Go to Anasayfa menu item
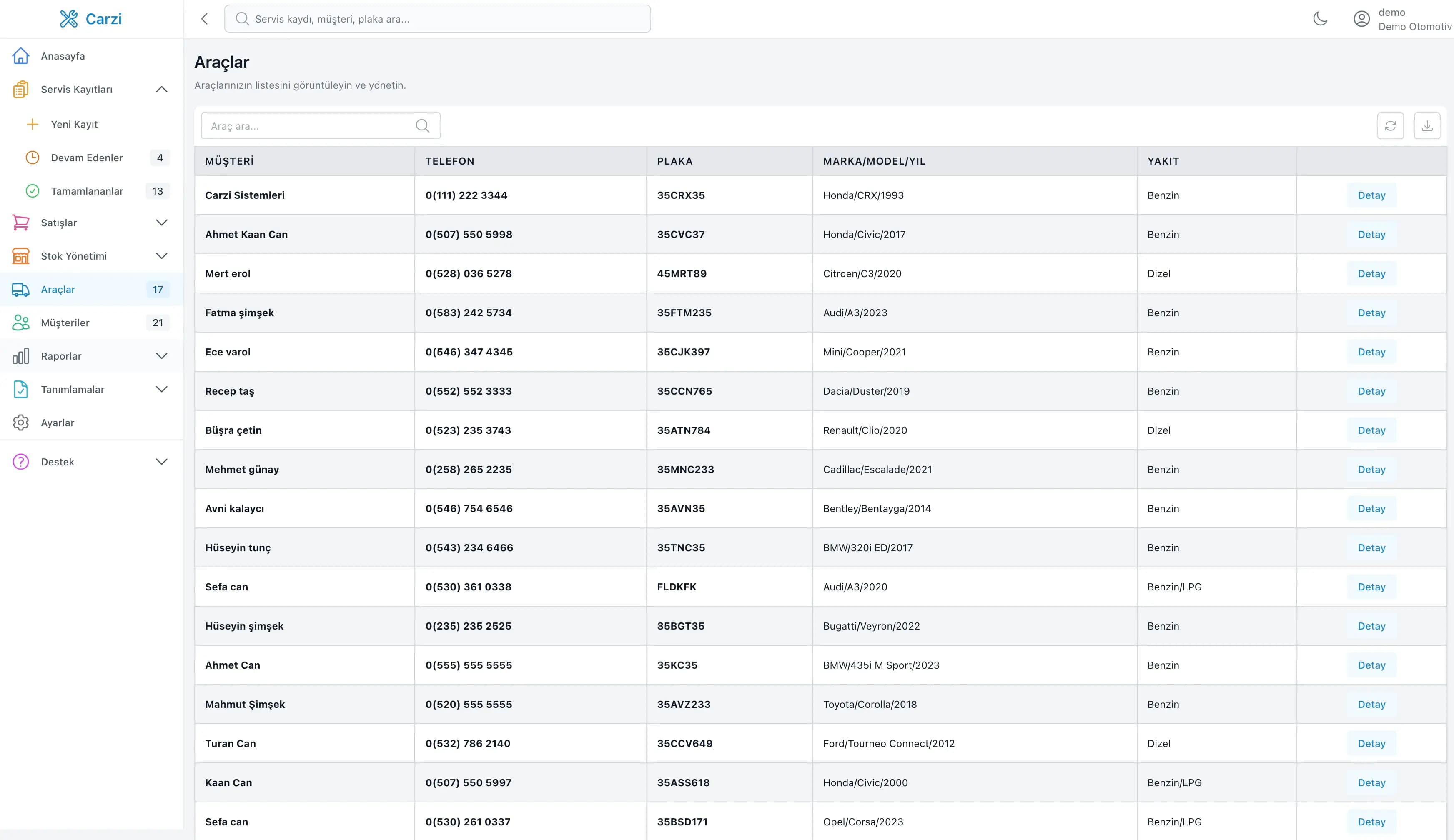The width and height of the screenshot is (1454, 840). 92,56
